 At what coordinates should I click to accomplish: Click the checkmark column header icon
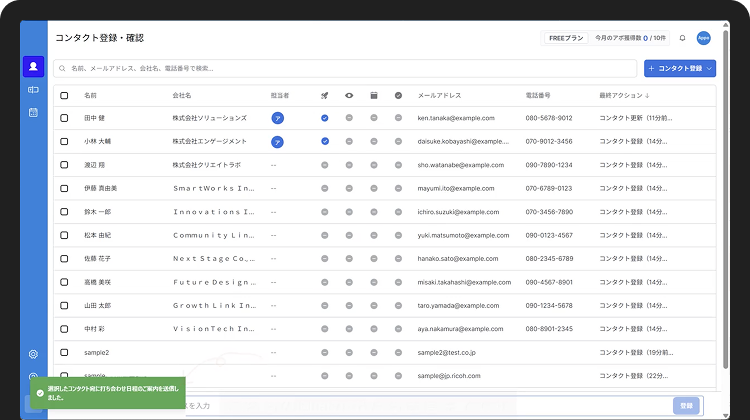coord(398,95)
